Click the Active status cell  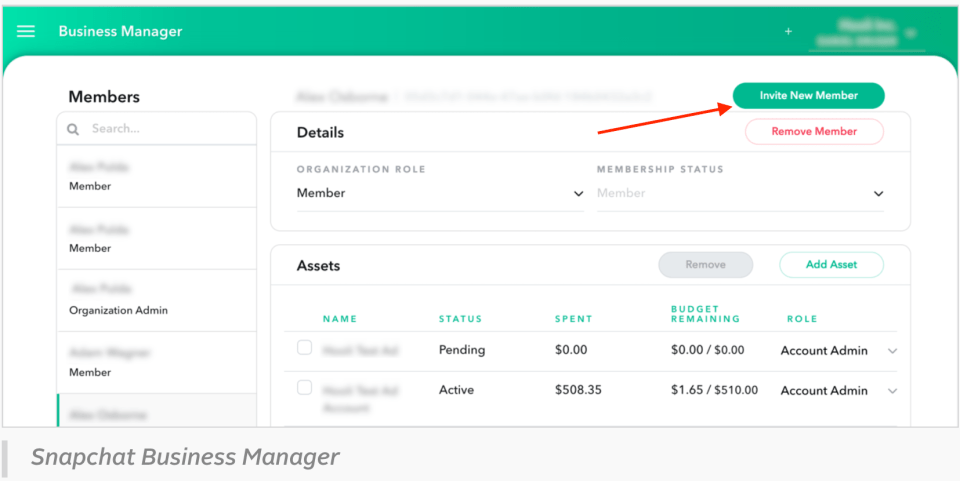coord(456,390)
